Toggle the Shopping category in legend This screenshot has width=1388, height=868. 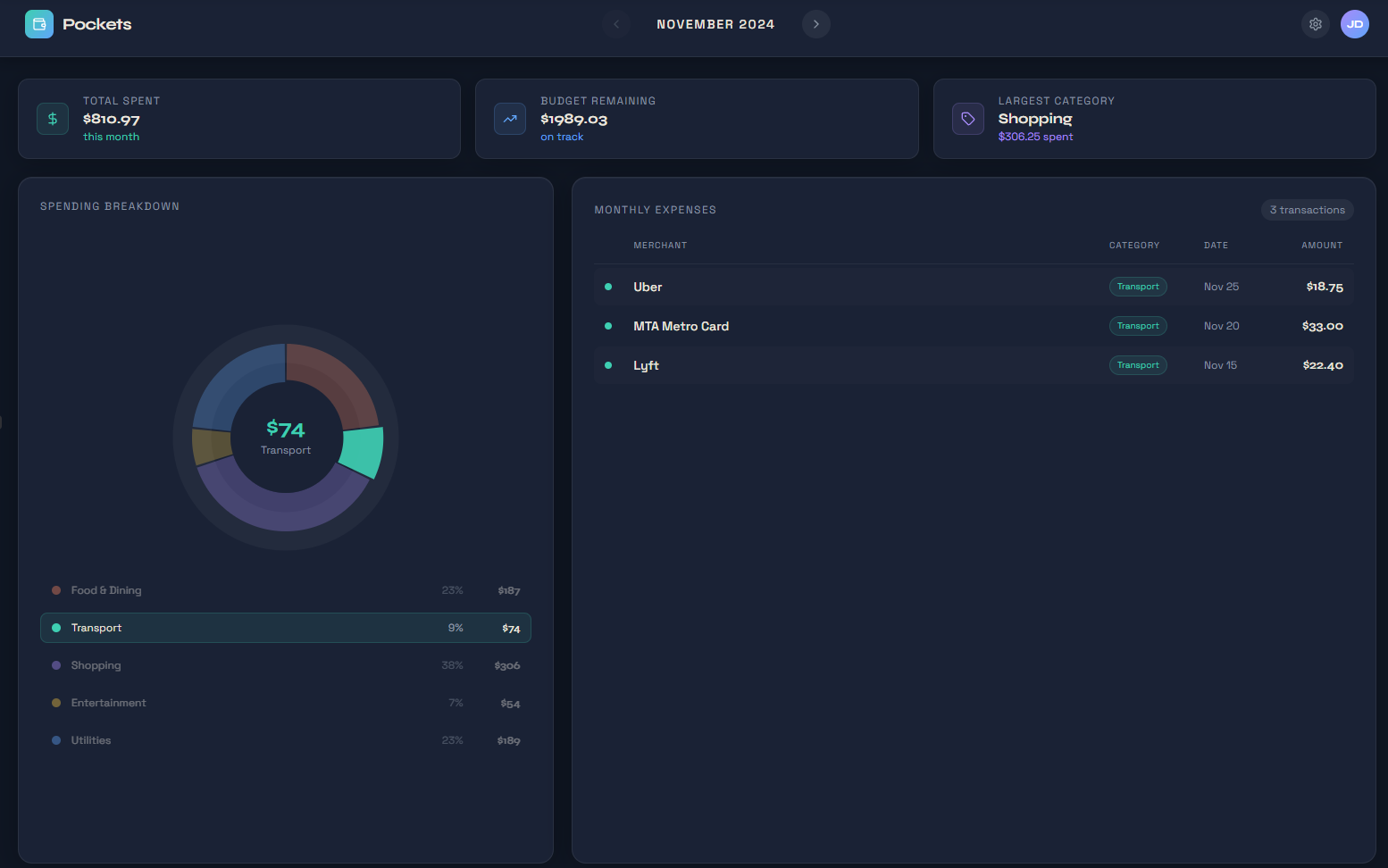pyautogui.click(x=285, y=665)
